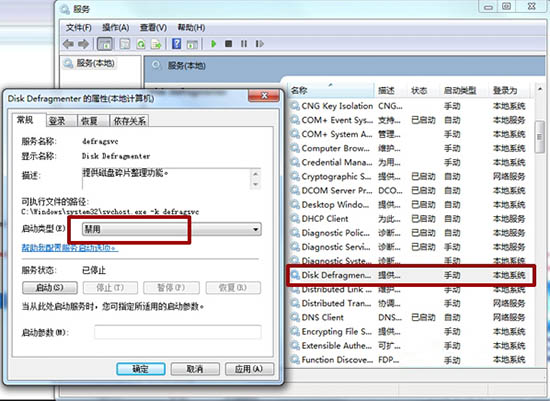Select the Distributed Transaction Coordinator row
Viewport: 550px width, 401px height.
coord(409,303)
